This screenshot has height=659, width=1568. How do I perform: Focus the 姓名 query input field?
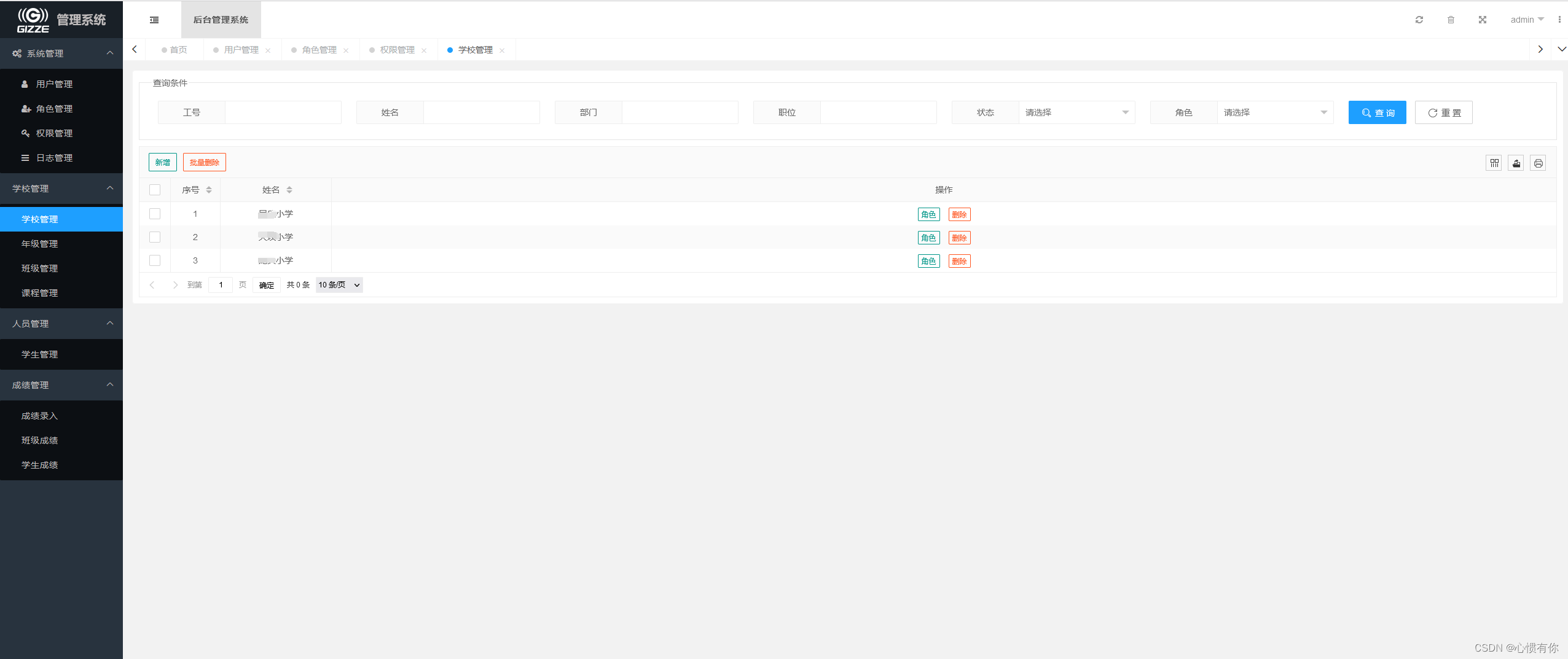pos(481,112)
